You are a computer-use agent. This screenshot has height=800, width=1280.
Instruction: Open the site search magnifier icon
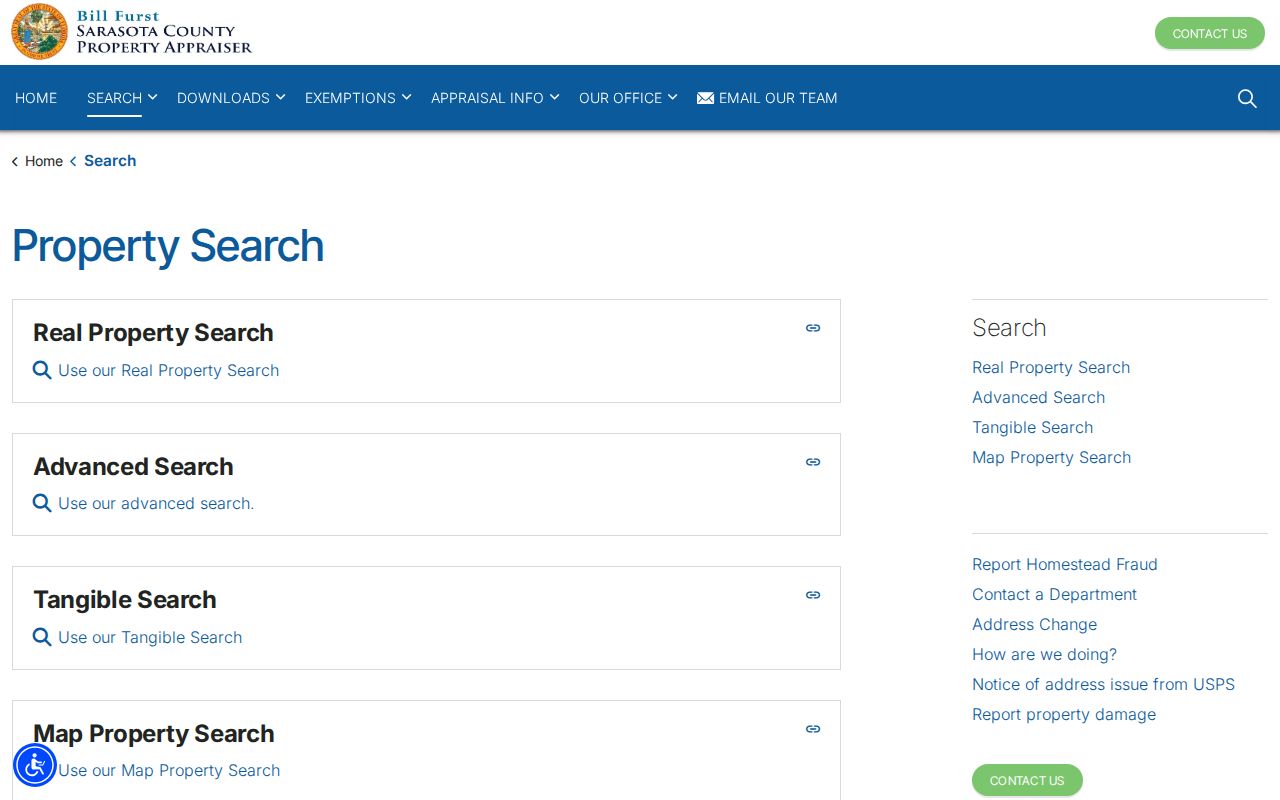[x=1247, y=98]
